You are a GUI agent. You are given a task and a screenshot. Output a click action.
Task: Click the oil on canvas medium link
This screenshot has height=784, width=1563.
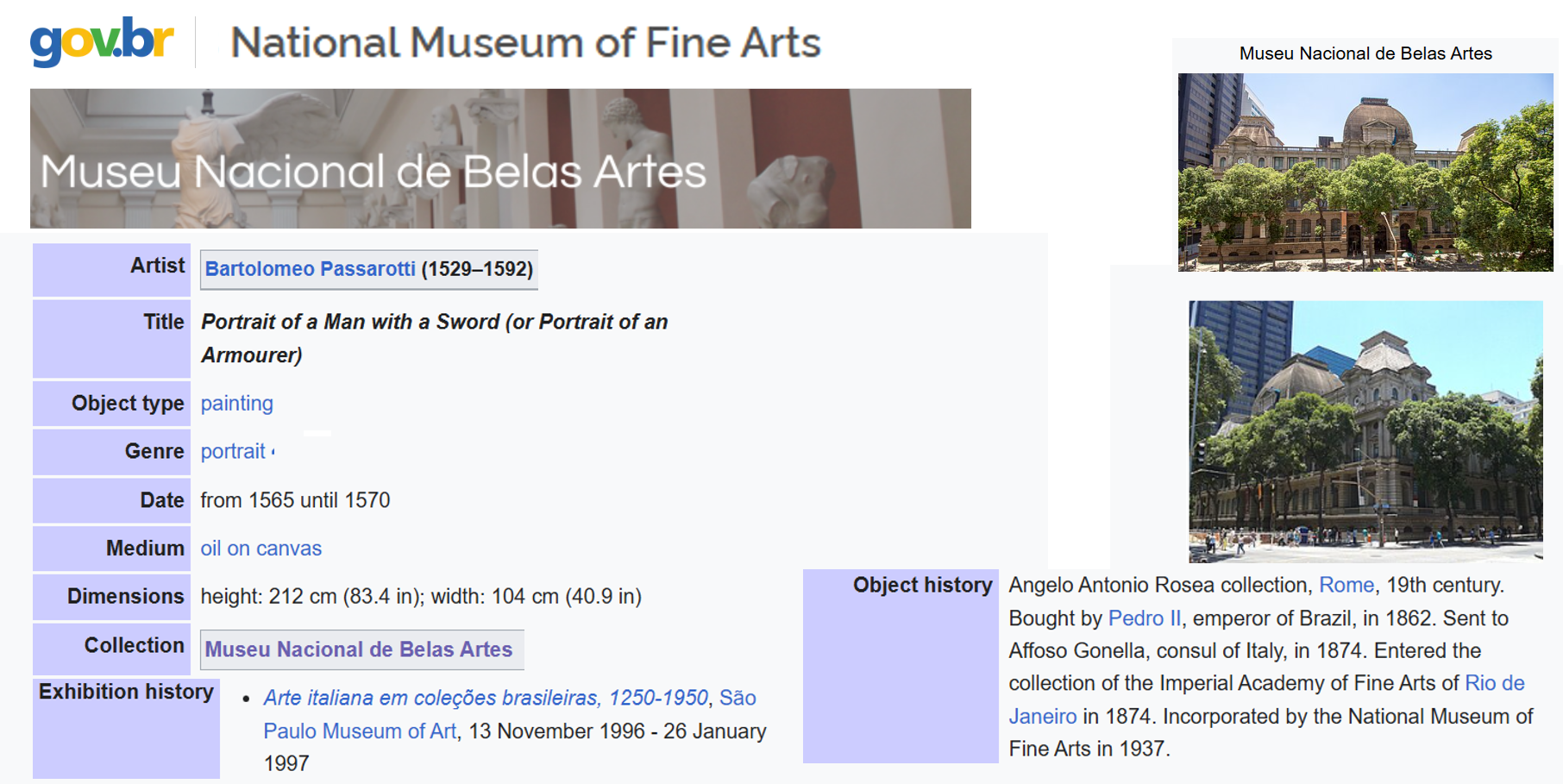[260, 549]
